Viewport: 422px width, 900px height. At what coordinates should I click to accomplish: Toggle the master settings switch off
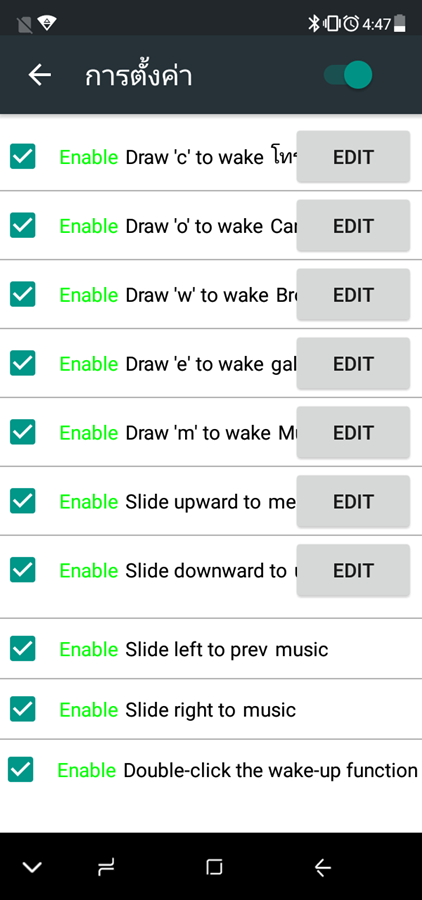pos(348,75)
